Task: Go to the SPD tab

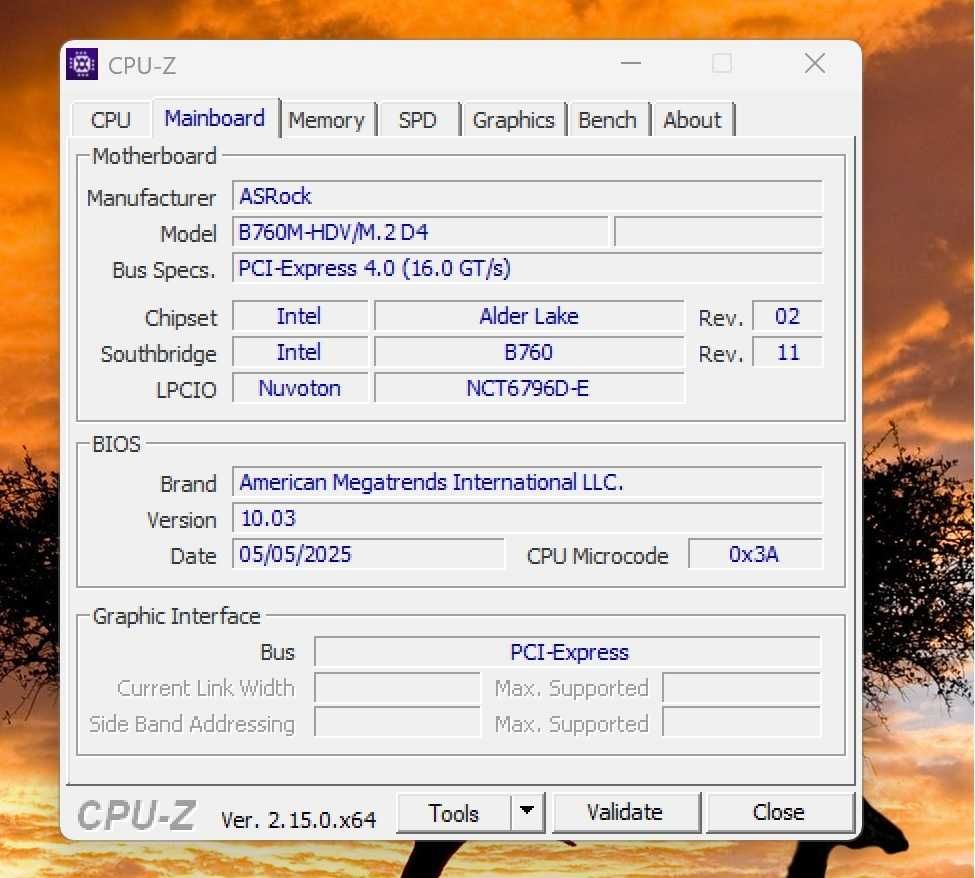Action: click(417, 119)
